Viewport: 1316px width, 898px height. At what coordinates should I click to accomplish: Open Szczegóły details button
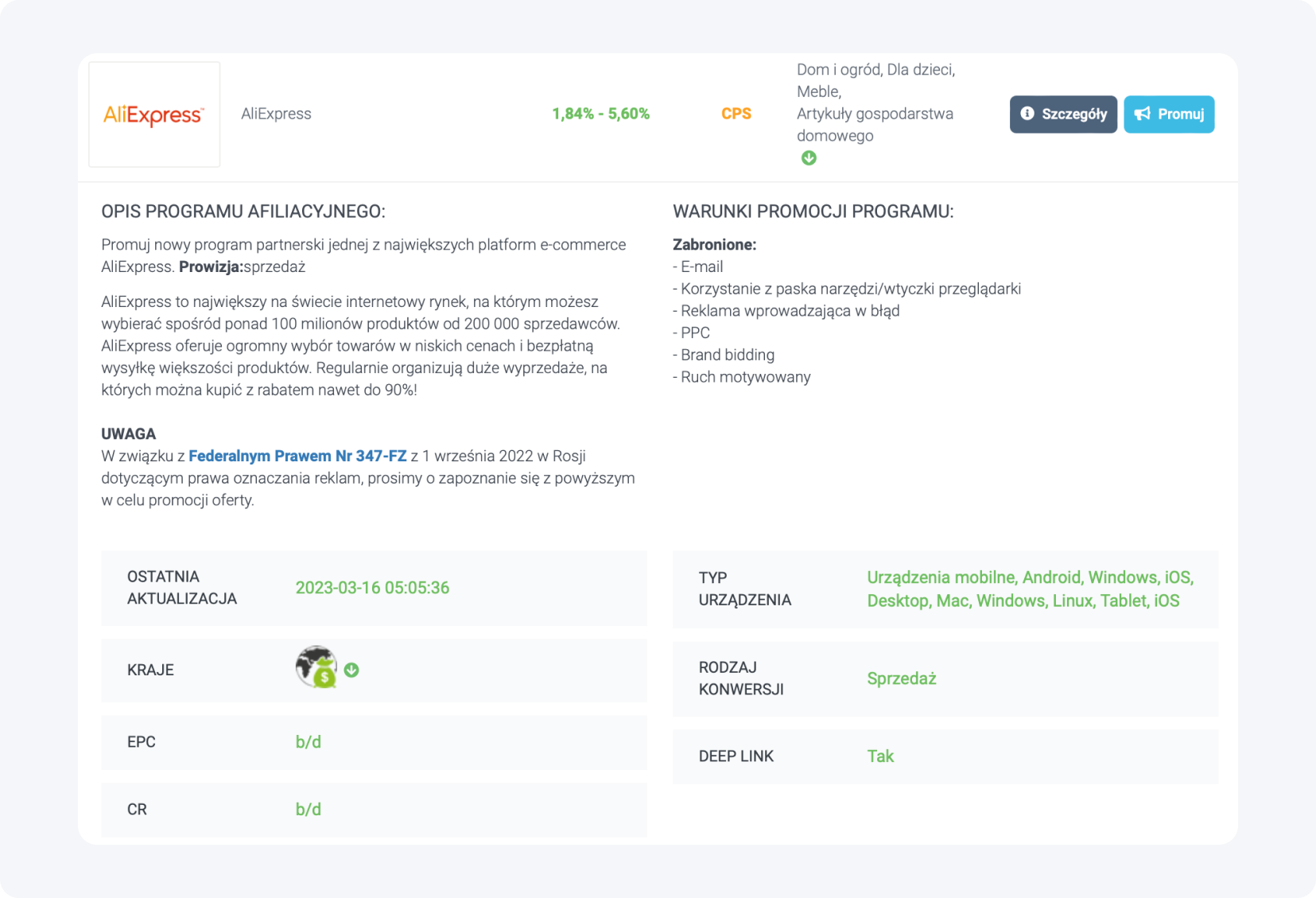pos(1063,114)
